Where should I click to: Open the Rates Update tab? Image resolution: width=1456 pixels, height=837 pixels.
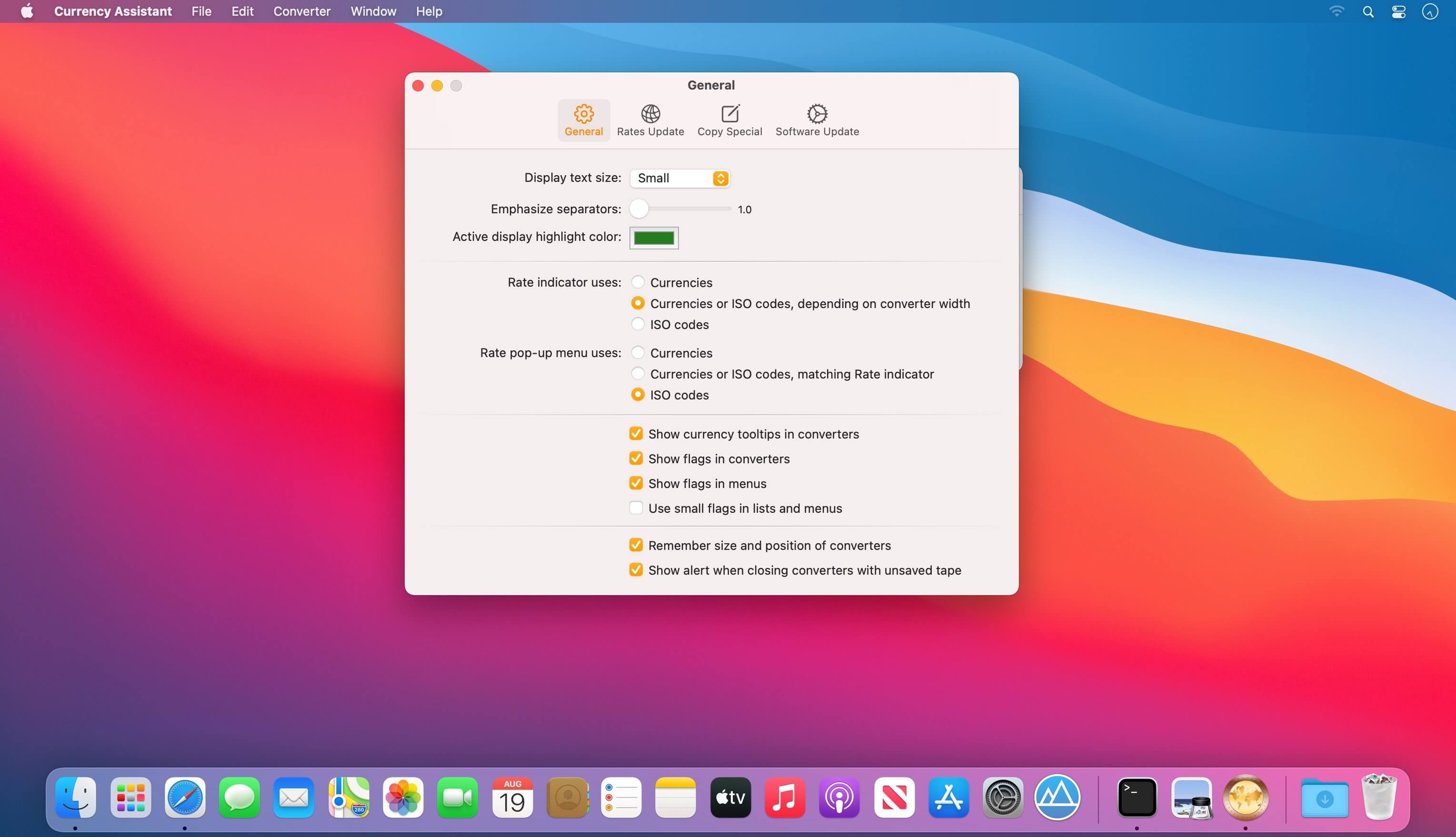point(650,120)
